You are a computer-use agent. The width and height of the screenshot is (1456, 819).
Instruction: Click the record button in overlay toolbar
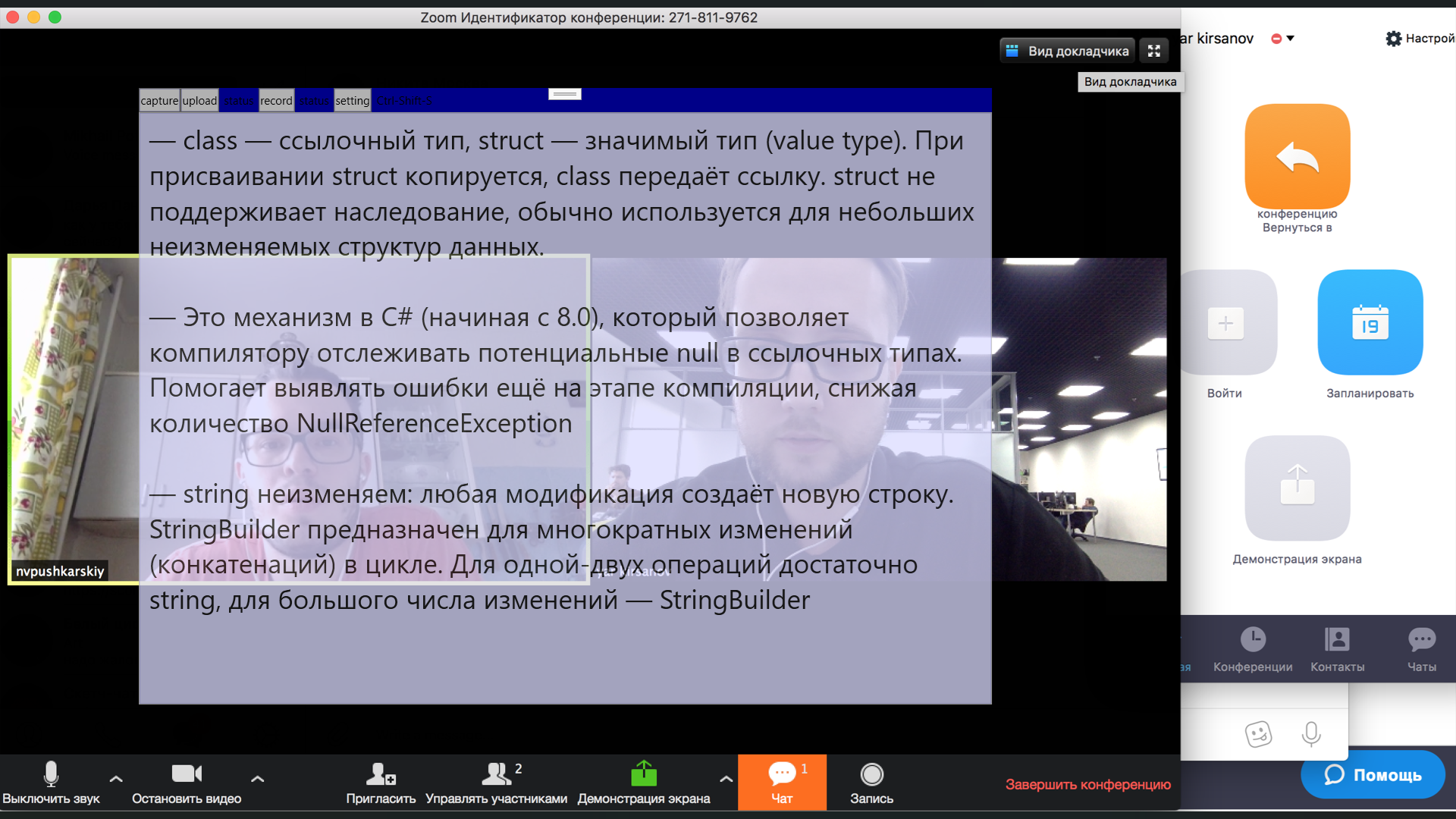[x=276, y=100]
